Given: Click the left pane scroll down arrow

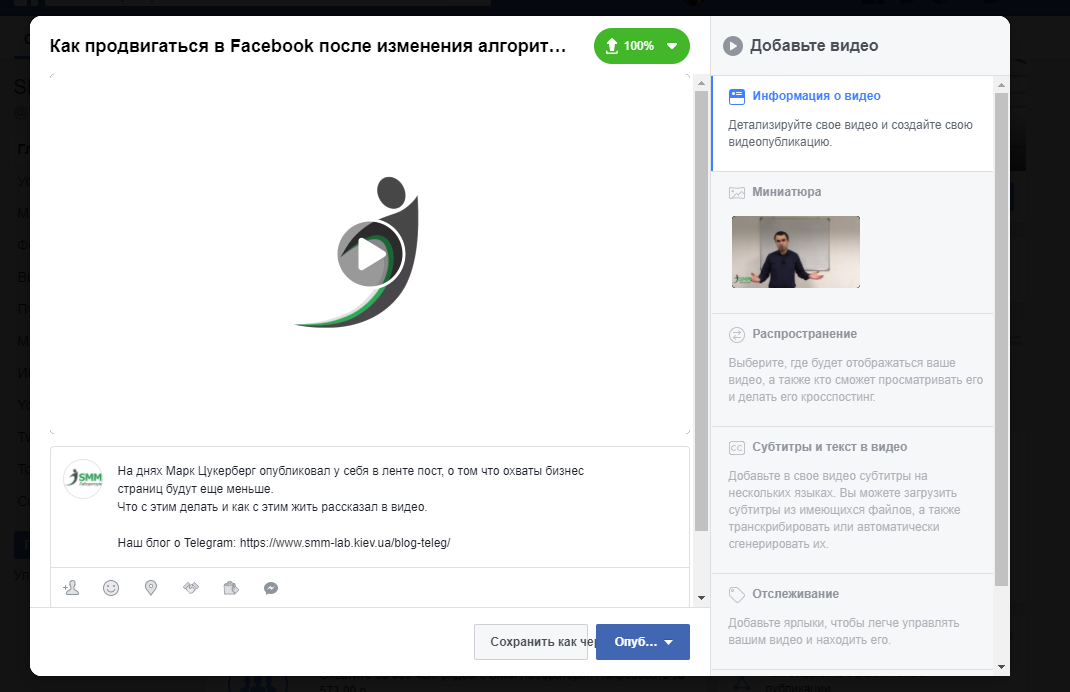Looking at the screenshot, I should (701, 598).
